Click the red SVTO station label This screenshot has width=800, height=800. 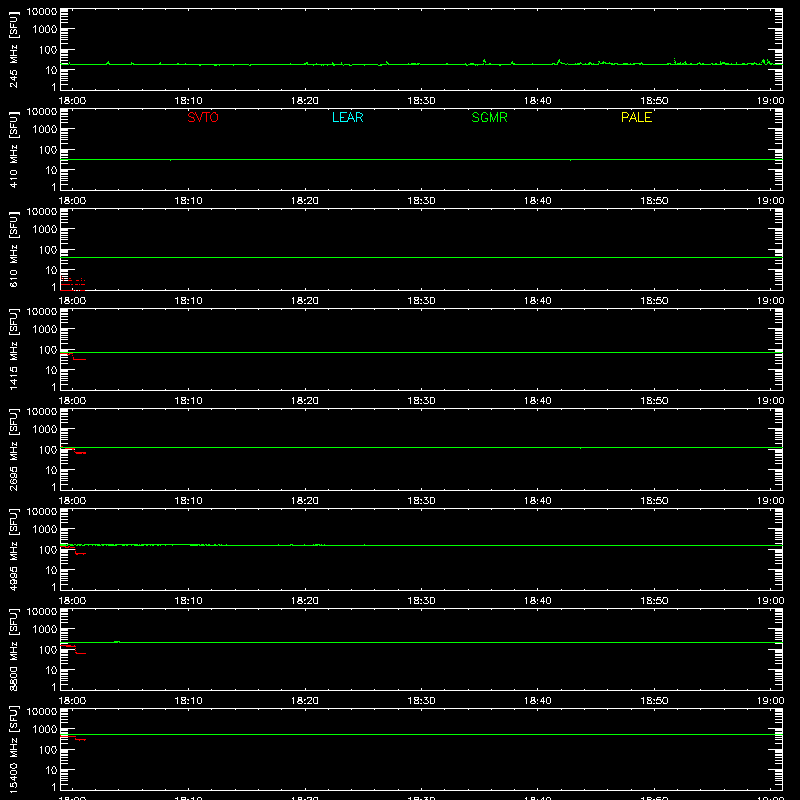click(x=203, y=117)
